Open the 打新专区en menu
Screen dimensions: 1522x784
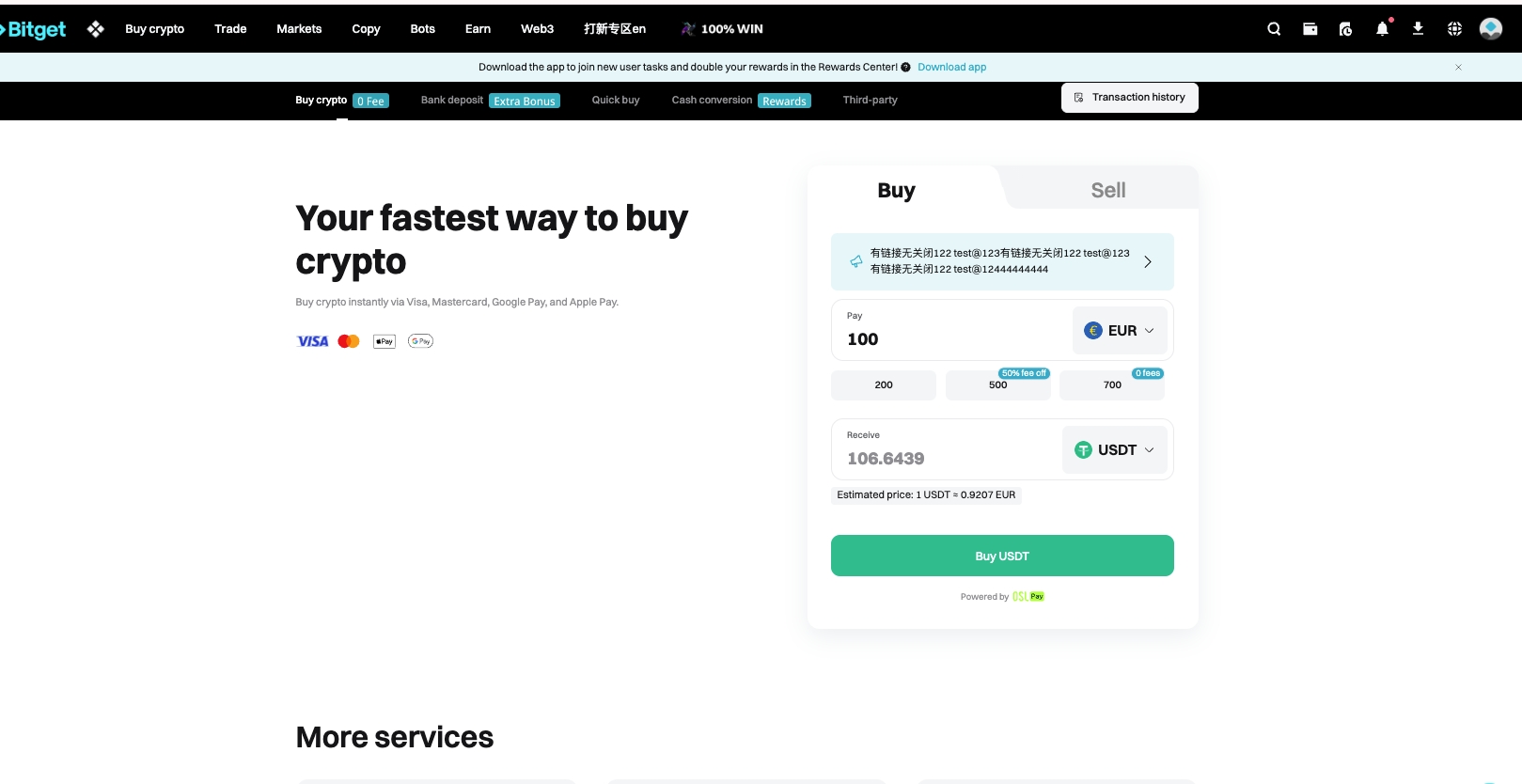coord(615,29)
